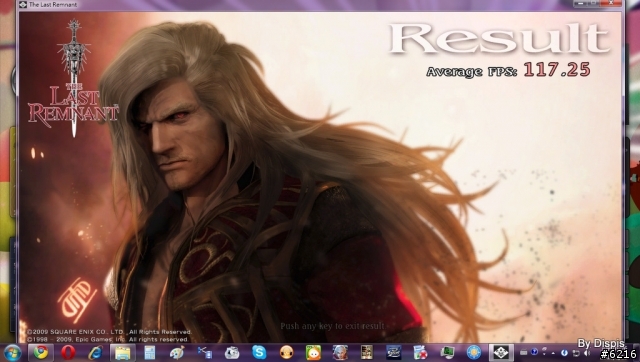Image resolution: width=640 pixels, height=362 pixels.
Task: Click the orange headphones face taskbar icon
Action: 286,352
